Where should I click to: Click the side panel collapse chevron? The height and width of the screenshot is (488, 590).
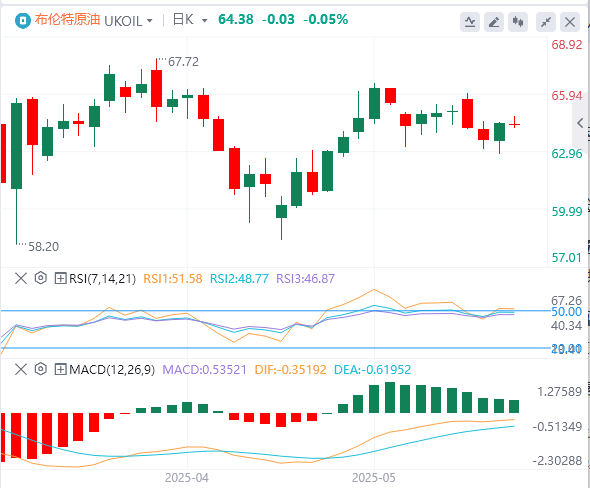point(580,123)
